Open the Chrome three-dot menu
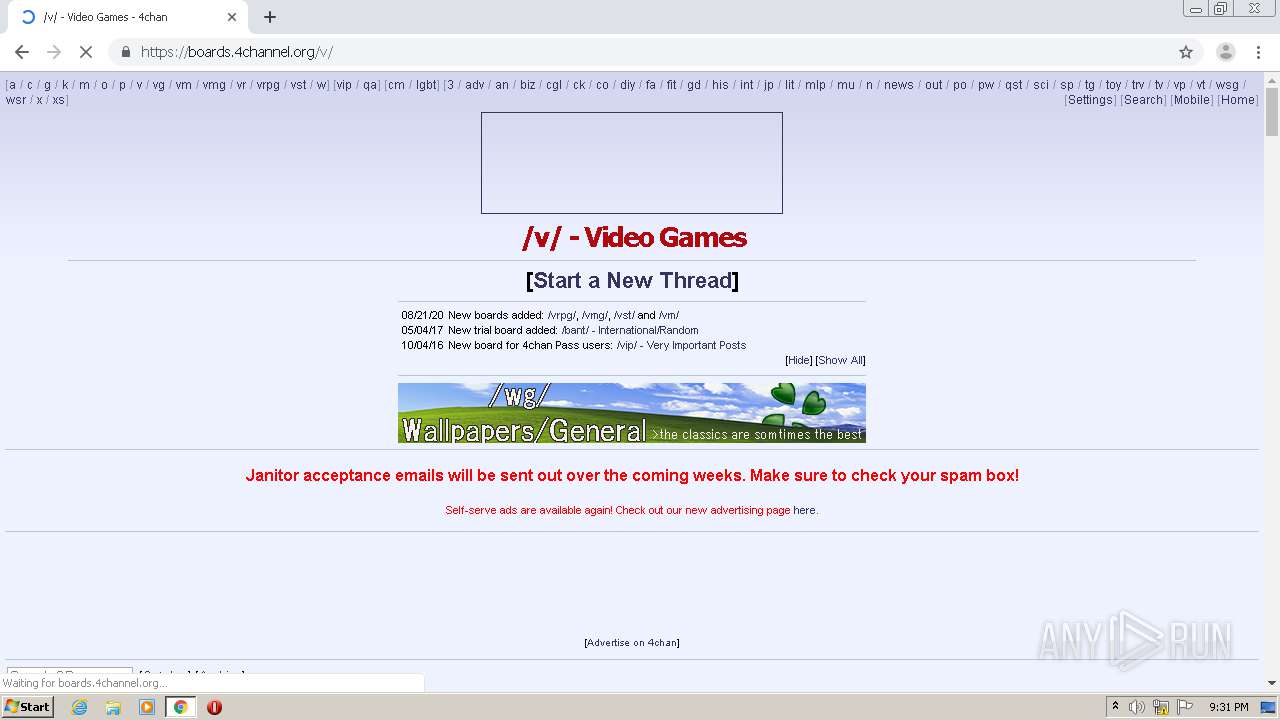The height and width of the screenshot is (720, 1280). coord(1259,52)
